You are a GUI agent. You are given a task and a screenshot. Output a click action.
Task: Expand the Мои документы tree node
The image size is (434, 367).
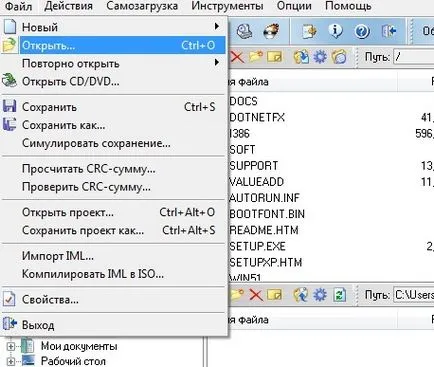point(11,346)
